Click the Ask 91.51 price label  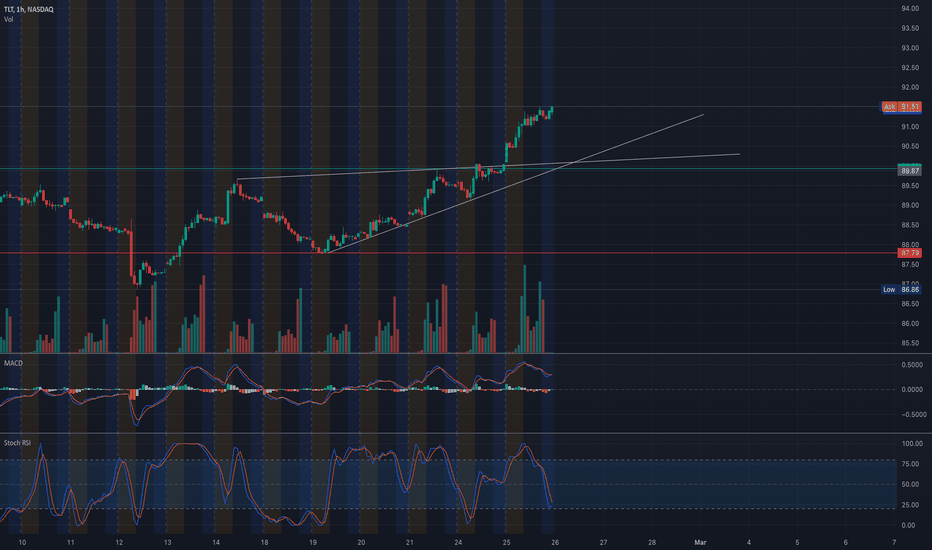[901, 107]
